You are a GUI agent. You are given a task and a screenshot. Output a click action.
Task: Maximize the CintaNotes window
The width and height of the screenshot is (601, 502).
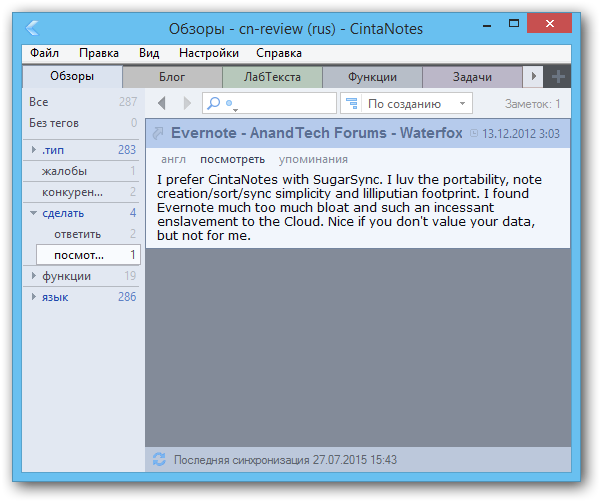coord(514,24)
